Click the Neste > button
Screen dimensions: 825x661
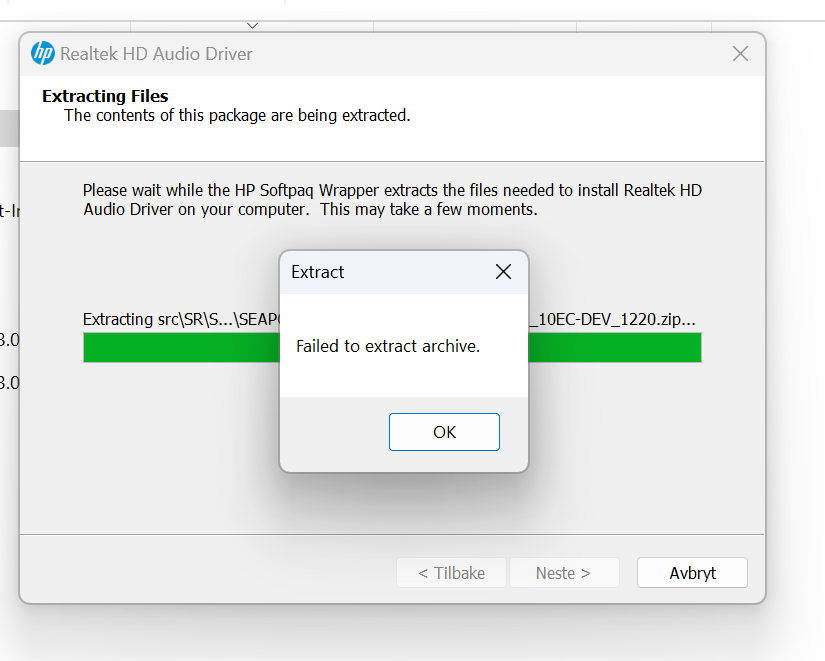[564, 573]
